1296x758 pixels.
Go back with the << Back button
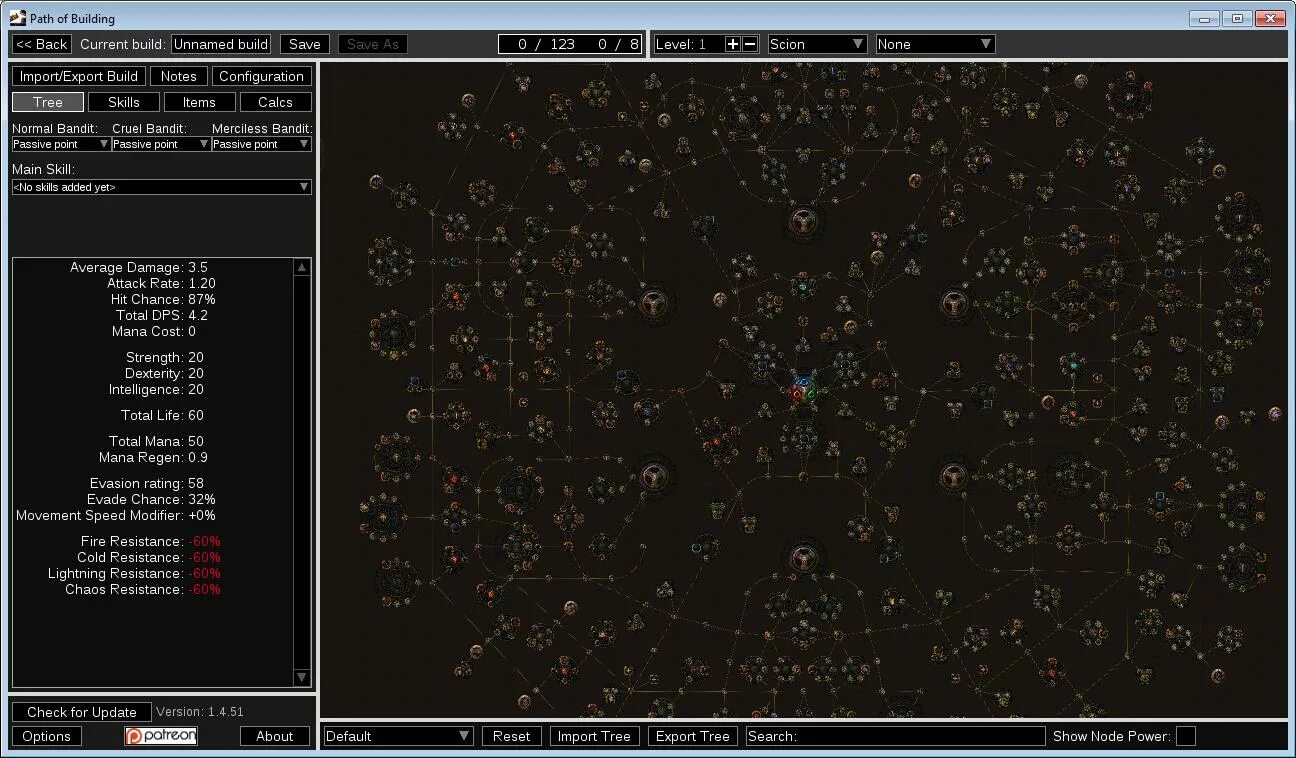(x=42, y=44)
